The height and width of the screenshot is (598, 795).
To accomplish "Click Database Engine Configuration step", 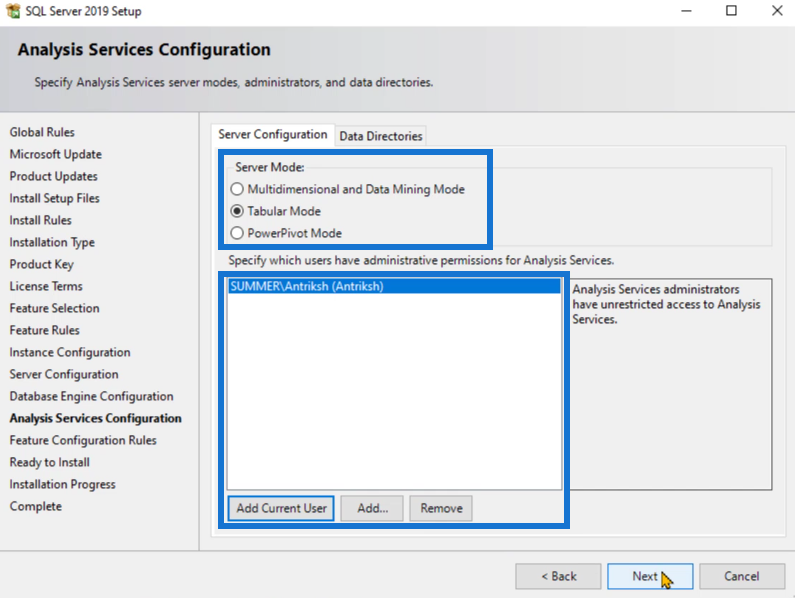I will 91,396.
